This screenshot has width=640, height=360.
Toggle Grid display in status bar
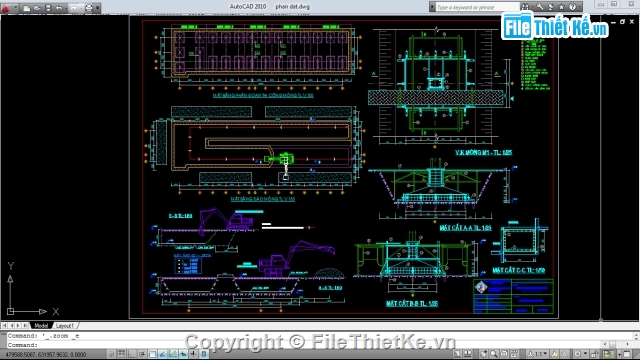point(121,354)
